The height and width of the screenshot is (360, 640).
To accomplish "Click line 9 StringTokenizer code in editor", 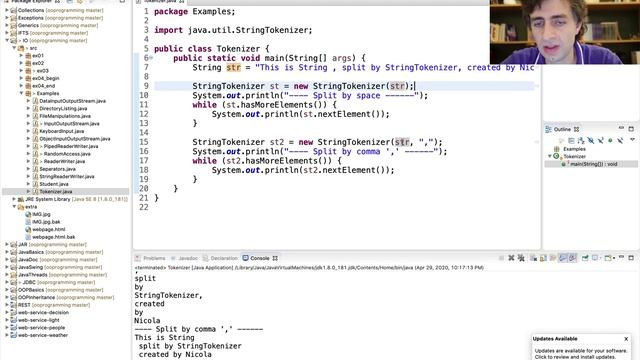I will point(303,86).
